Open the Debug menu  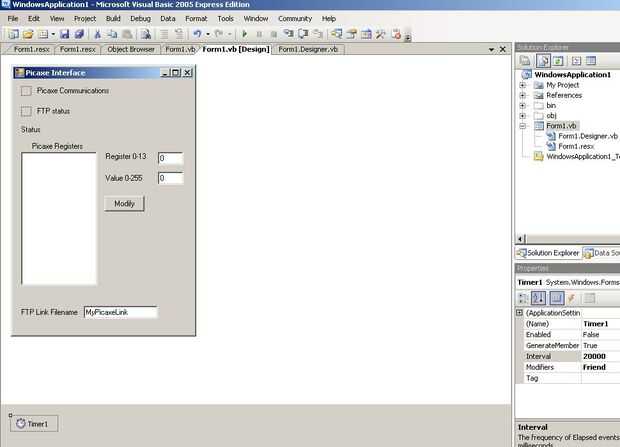pyautogui.click(x=140, y=19)
